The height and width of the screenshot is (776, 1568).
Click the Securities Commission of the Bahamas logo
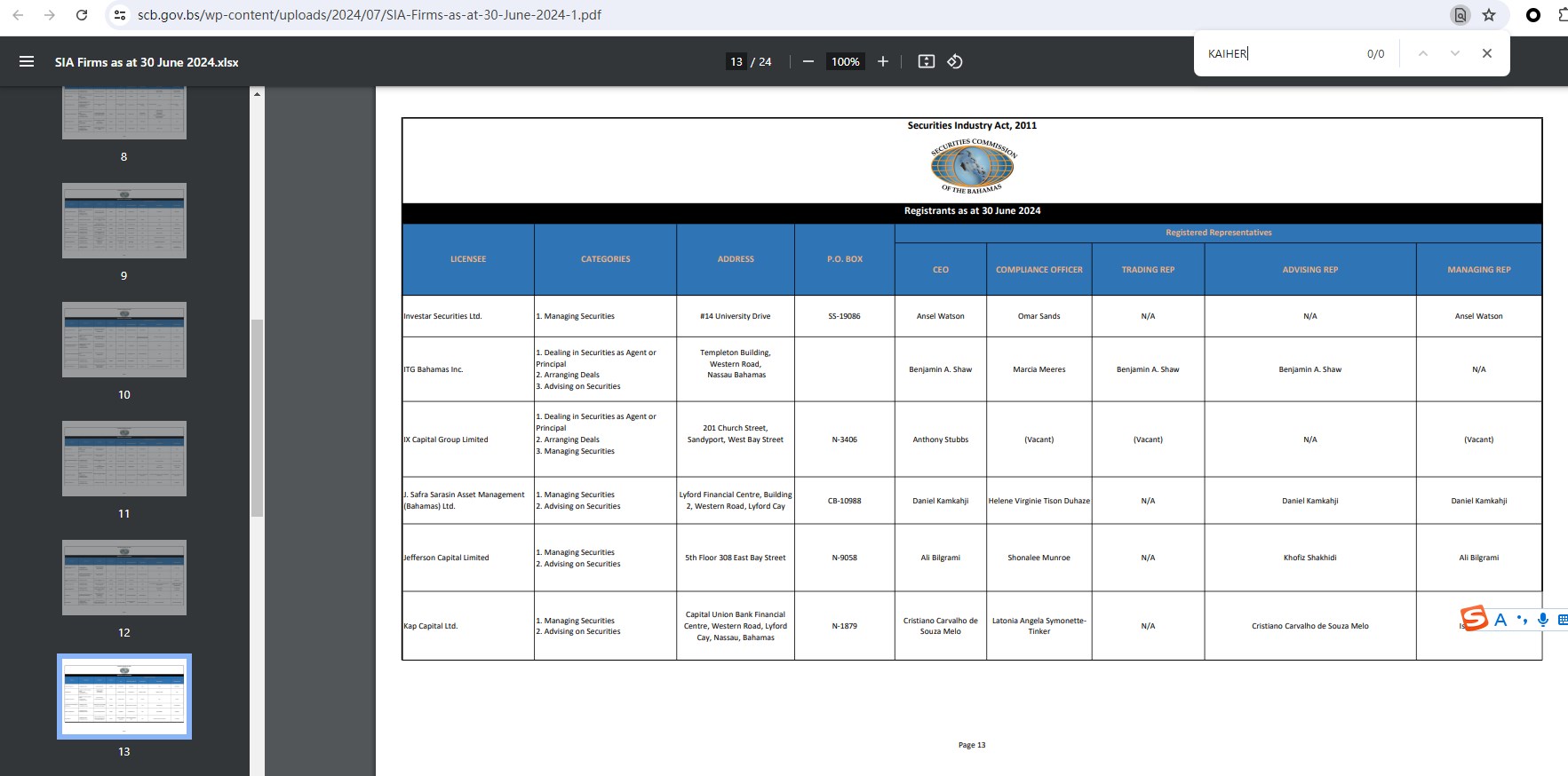tap(973, 166)
